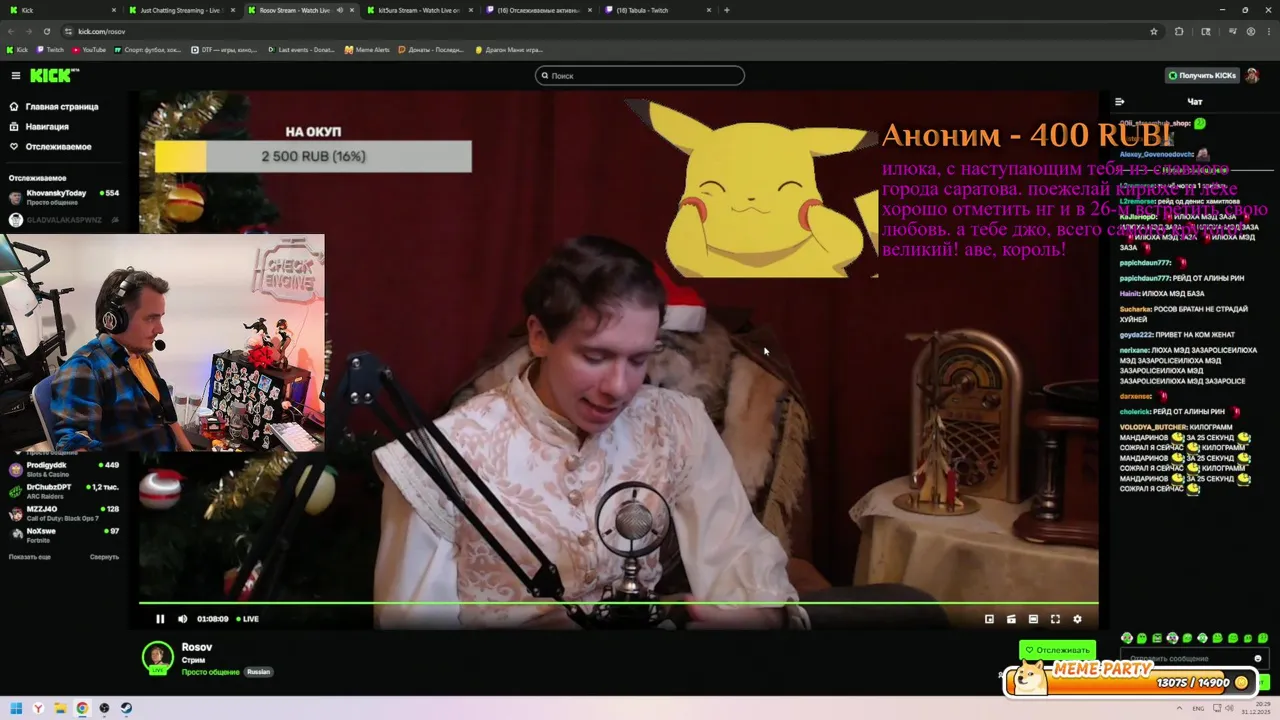This screenshot has height=720, width=1280.
Task: Open taskbar volume control
Action: click(x=1228, y=708)
